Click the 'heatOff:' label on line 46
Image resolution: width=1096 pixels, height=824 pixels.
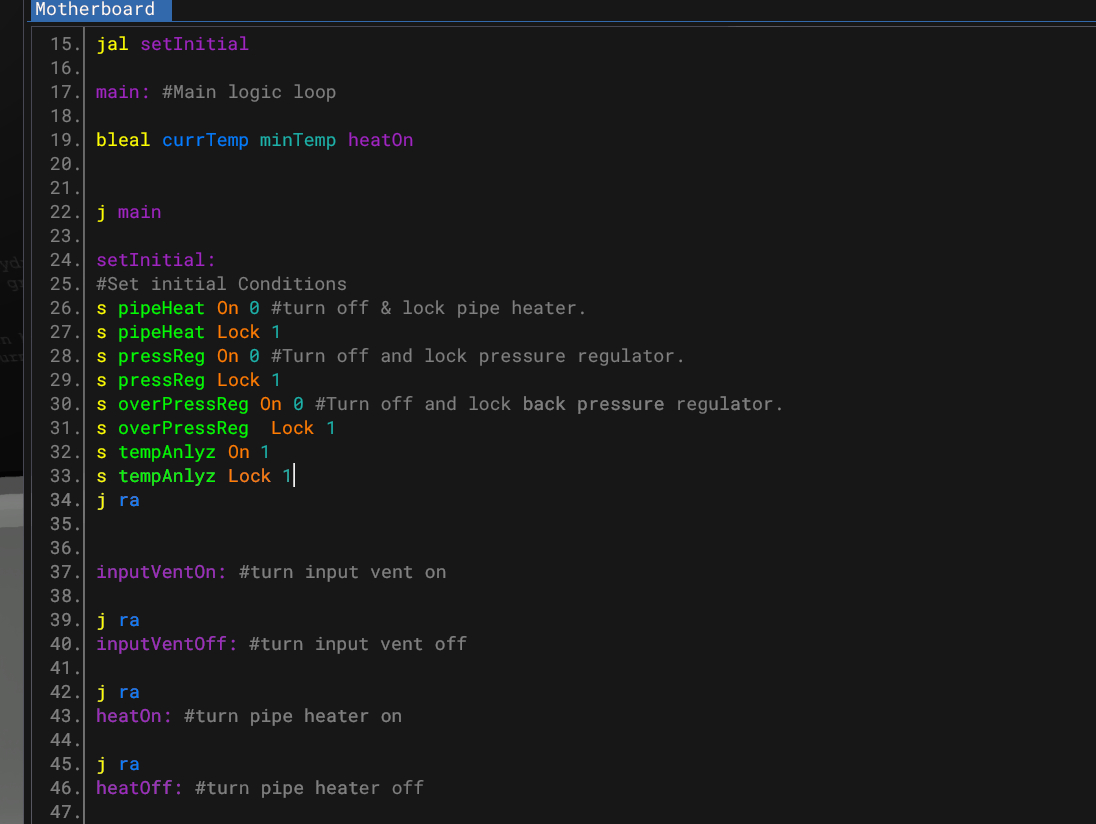click(139, 788)
